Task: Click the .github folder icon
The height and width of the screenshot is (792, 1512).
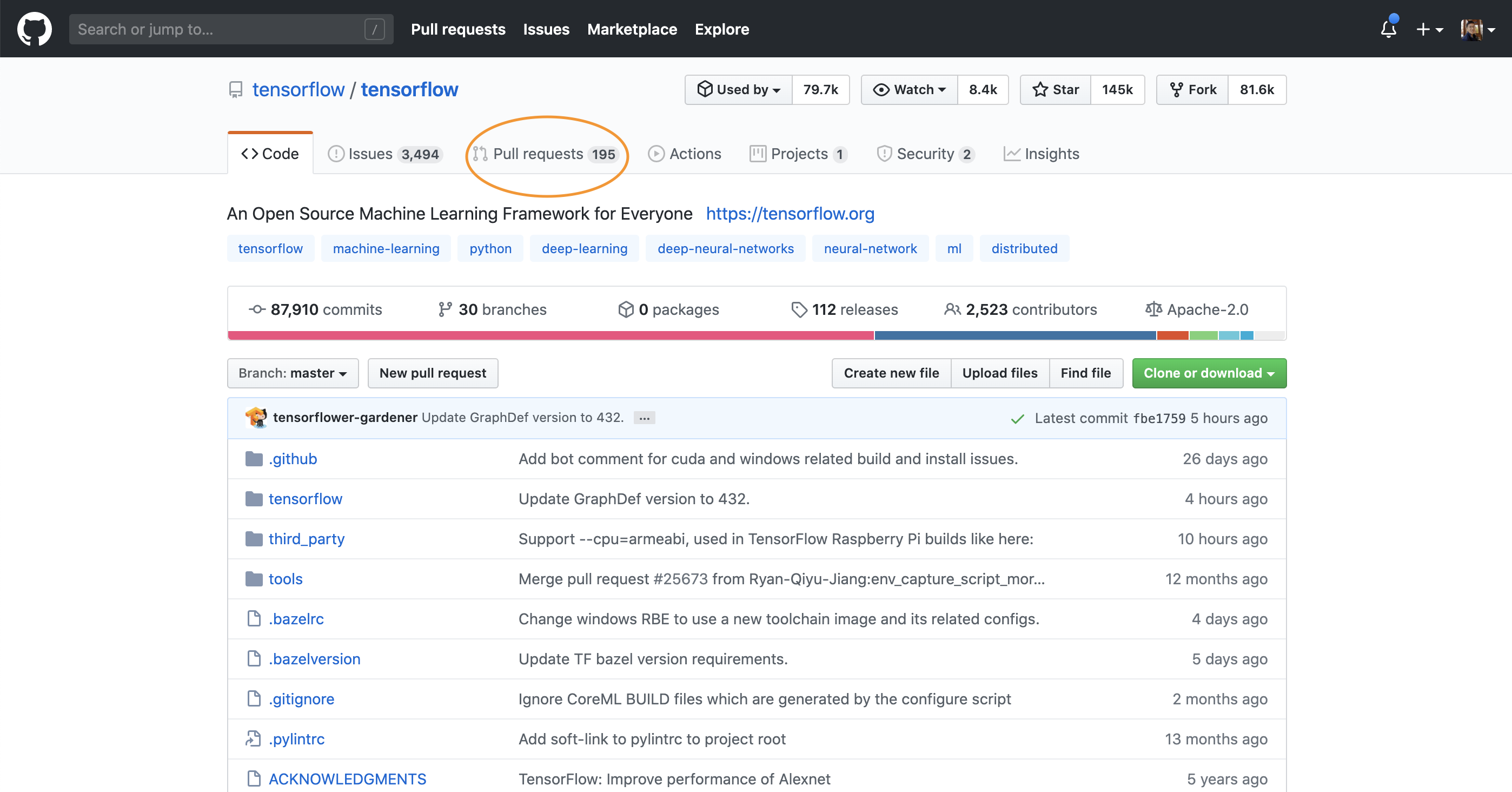Action: tap(254, 459)
